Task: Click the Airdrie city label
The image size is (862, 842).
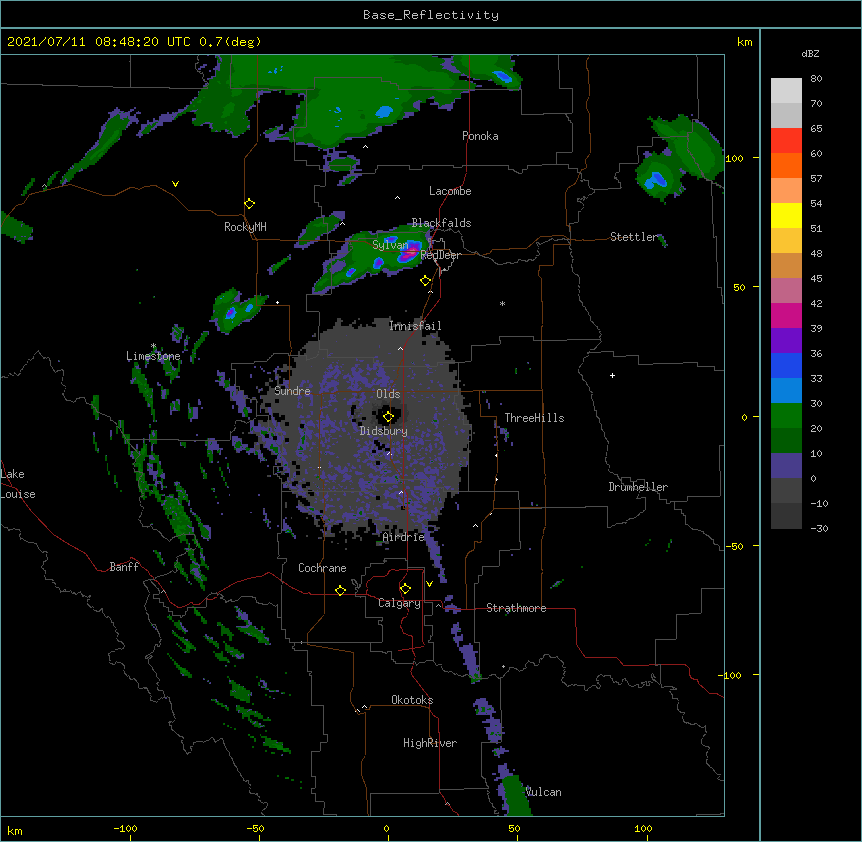Action: click(x=404, y=537)
